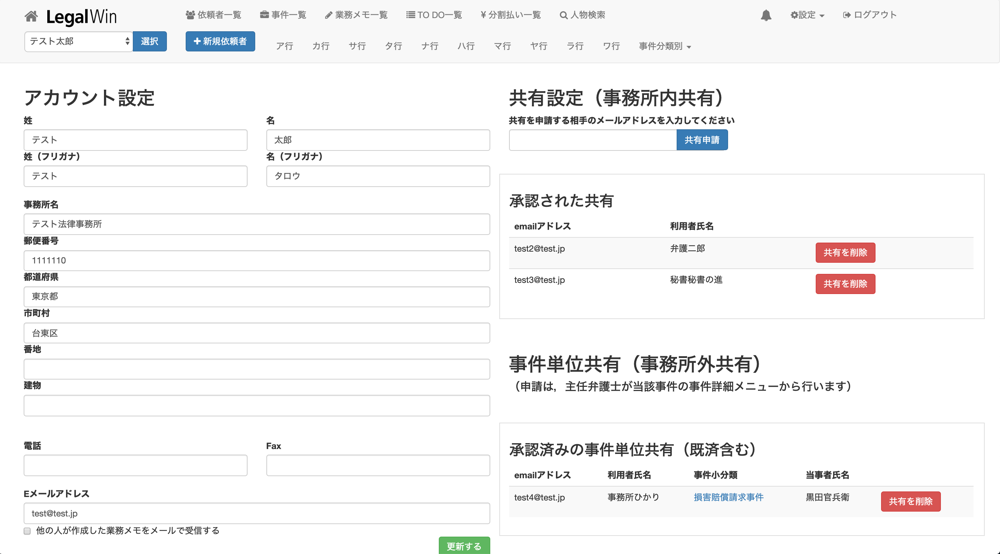This screenshot has width=1000, height=554.
Task: Select the マ行 filter tab
Action: (502, 46)
